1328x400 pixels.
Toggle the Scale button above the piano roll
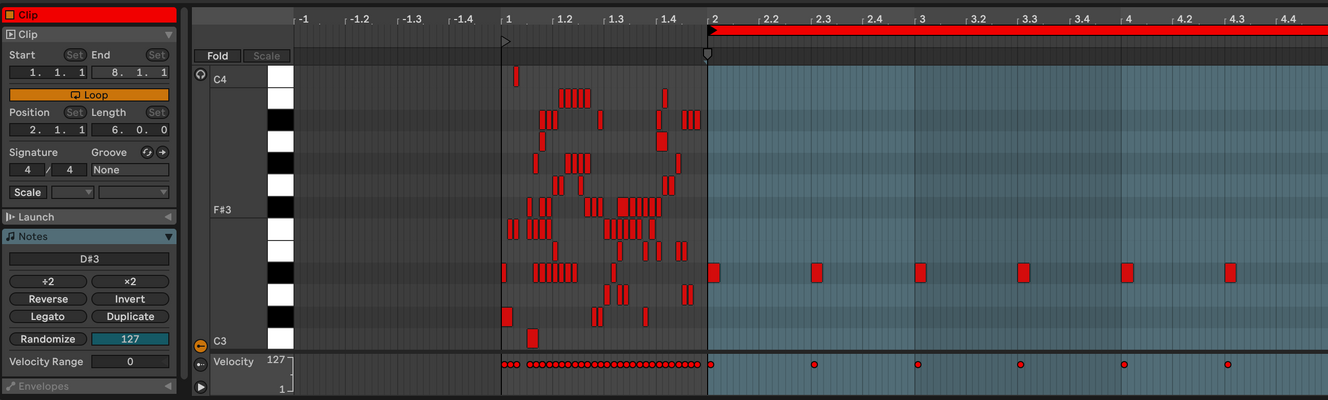point(266,56)
